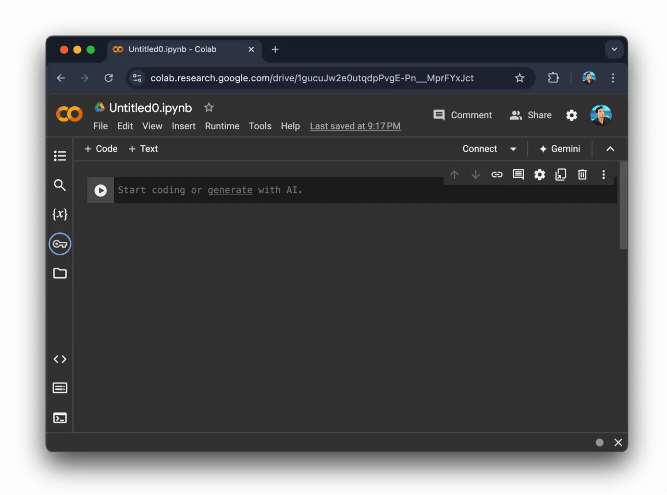The image size is (667, 495).
Task: Open Chrome three-dot menu
Action: pyautogui.click(x=613, y=78)
